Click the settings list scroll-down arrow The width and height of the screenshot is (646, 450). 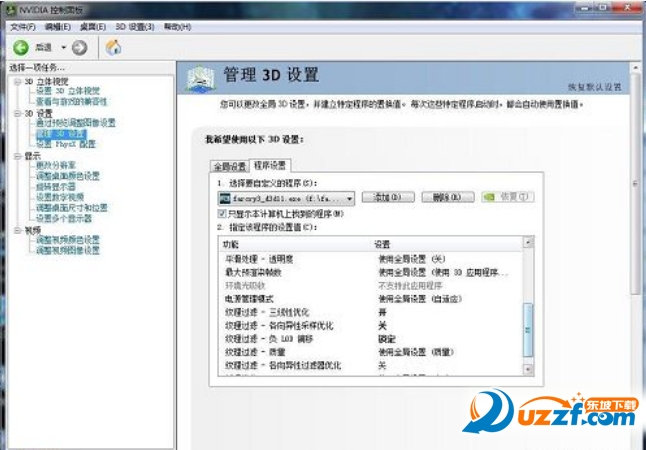528,370
